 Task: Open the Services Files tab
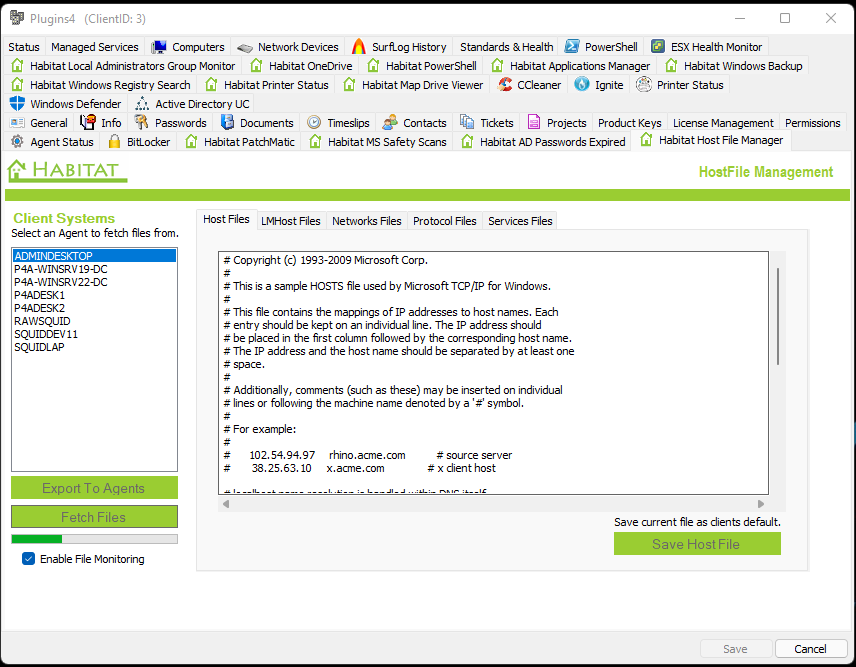tap(520, 221)
